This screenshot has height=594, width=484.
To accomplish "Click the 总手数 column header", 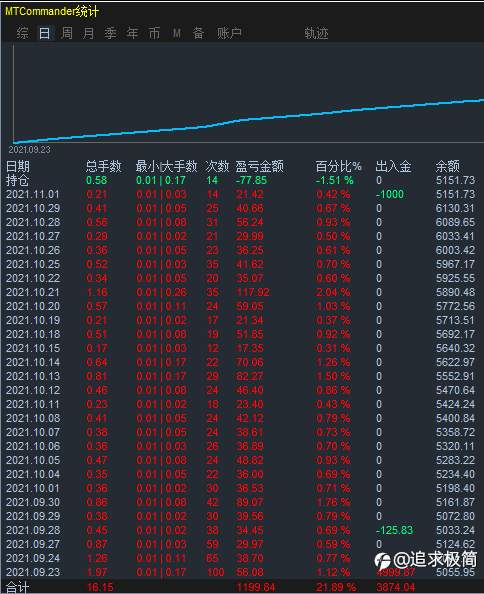I will click(103, 166).
